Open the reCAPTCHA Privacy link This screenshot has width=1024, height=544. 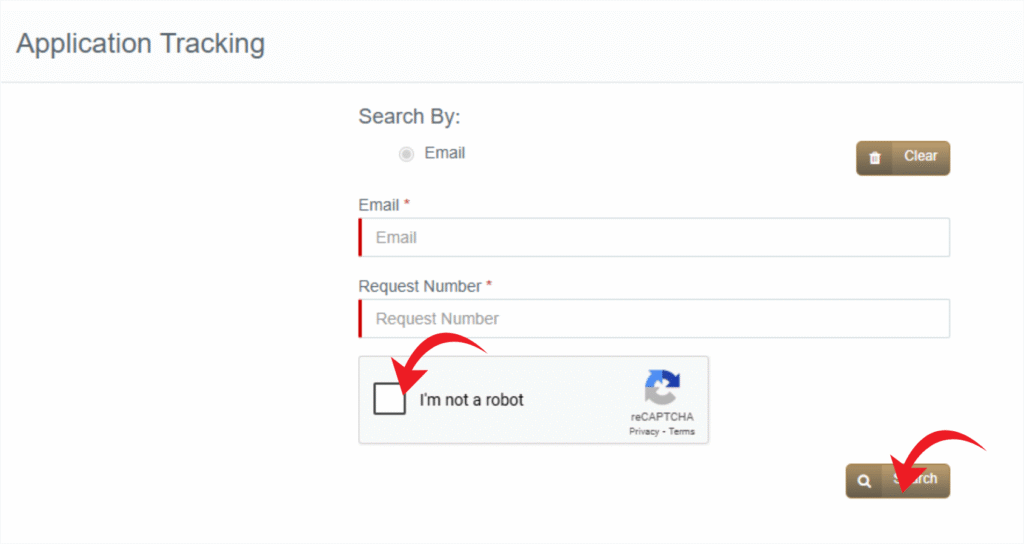[644, 432]
